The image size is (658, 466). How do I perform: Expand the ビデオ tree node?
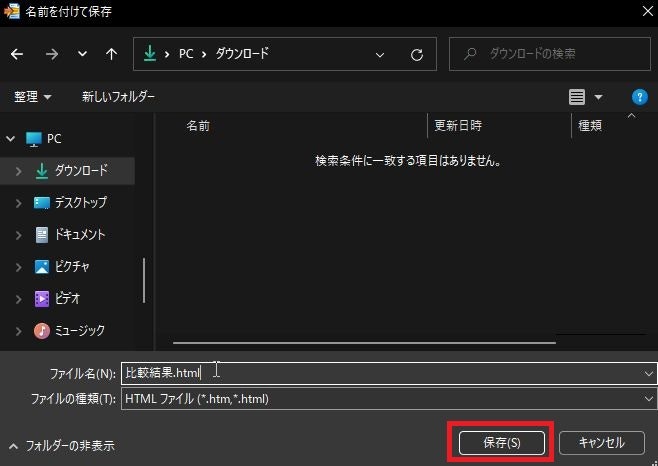18,299
